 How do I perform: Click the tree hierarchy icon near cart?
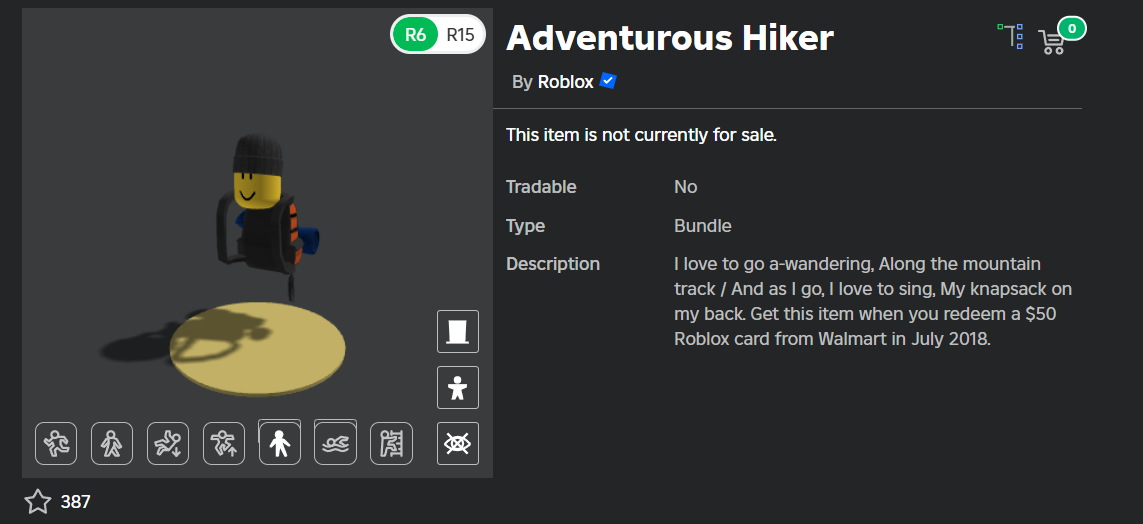pyautogui.click(x=1011, y=36)
